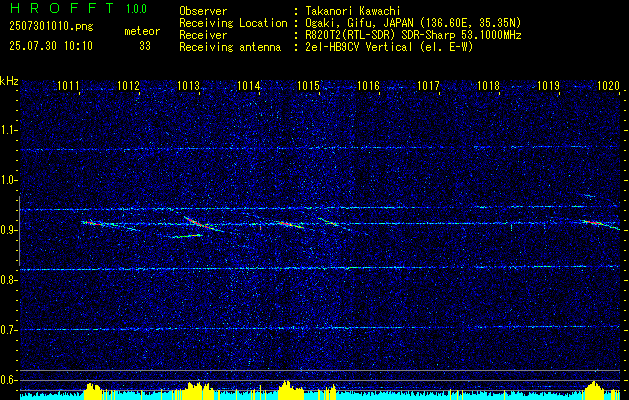
Task: Click the 1.1 frequency axis label
Action: 9,130
